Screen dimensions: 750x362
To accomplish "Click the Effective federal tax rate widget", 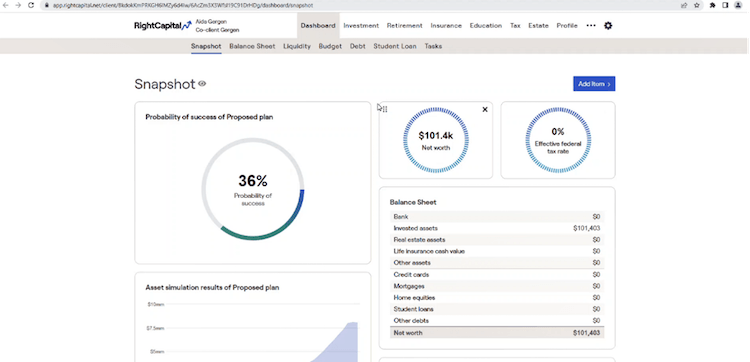I will tap(558, 140).
